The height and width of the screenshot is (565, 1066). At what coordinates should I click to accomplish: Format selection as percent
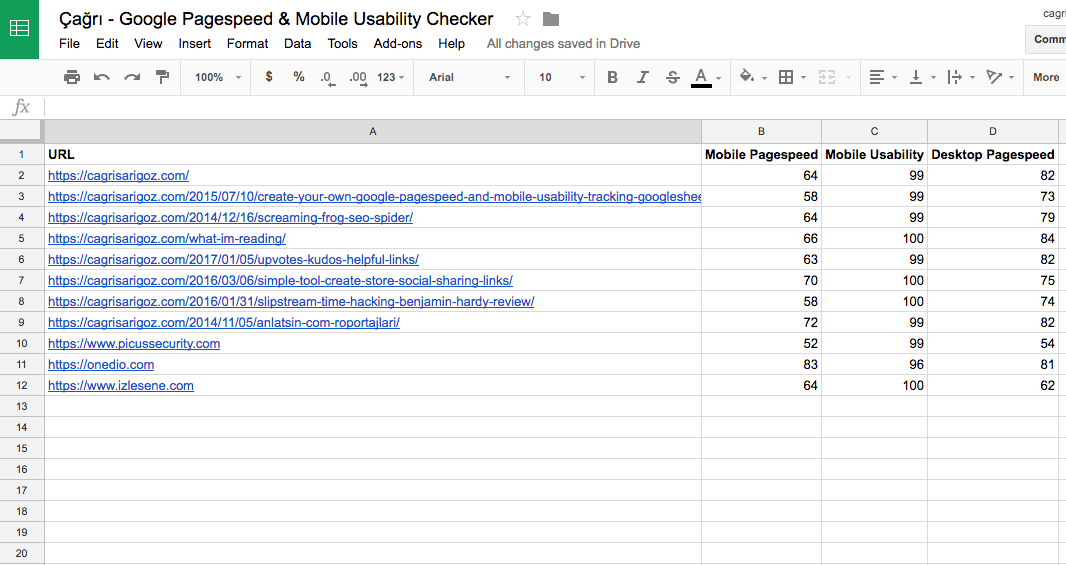(x=298, y=77)
